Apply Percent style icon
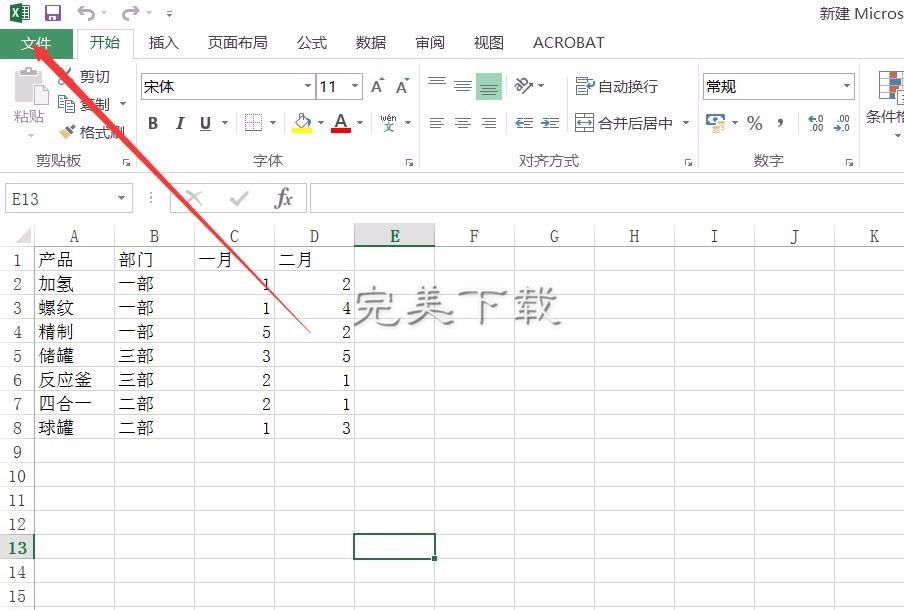This screenshot has width=904, height=610. pos(754,123)
